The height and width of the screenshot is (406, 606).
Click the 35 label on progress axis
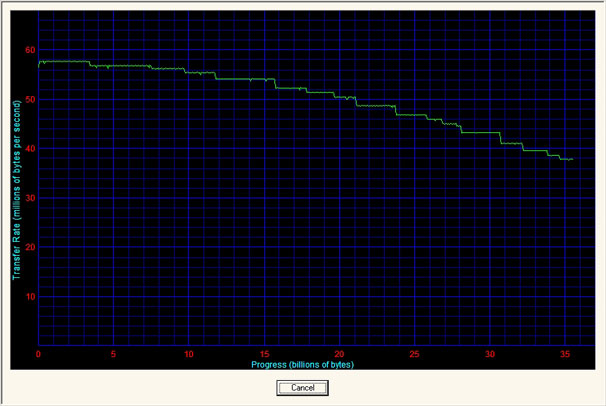click(565, 354)
